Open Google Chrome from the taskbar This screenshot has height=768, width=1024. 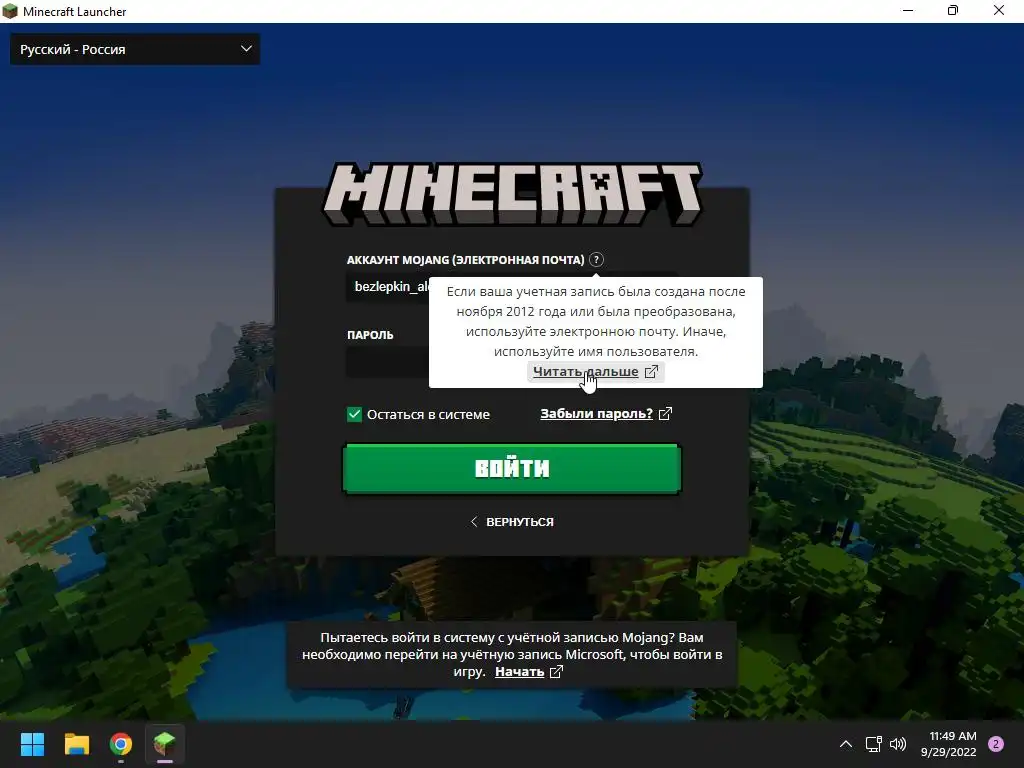[121, 744]
